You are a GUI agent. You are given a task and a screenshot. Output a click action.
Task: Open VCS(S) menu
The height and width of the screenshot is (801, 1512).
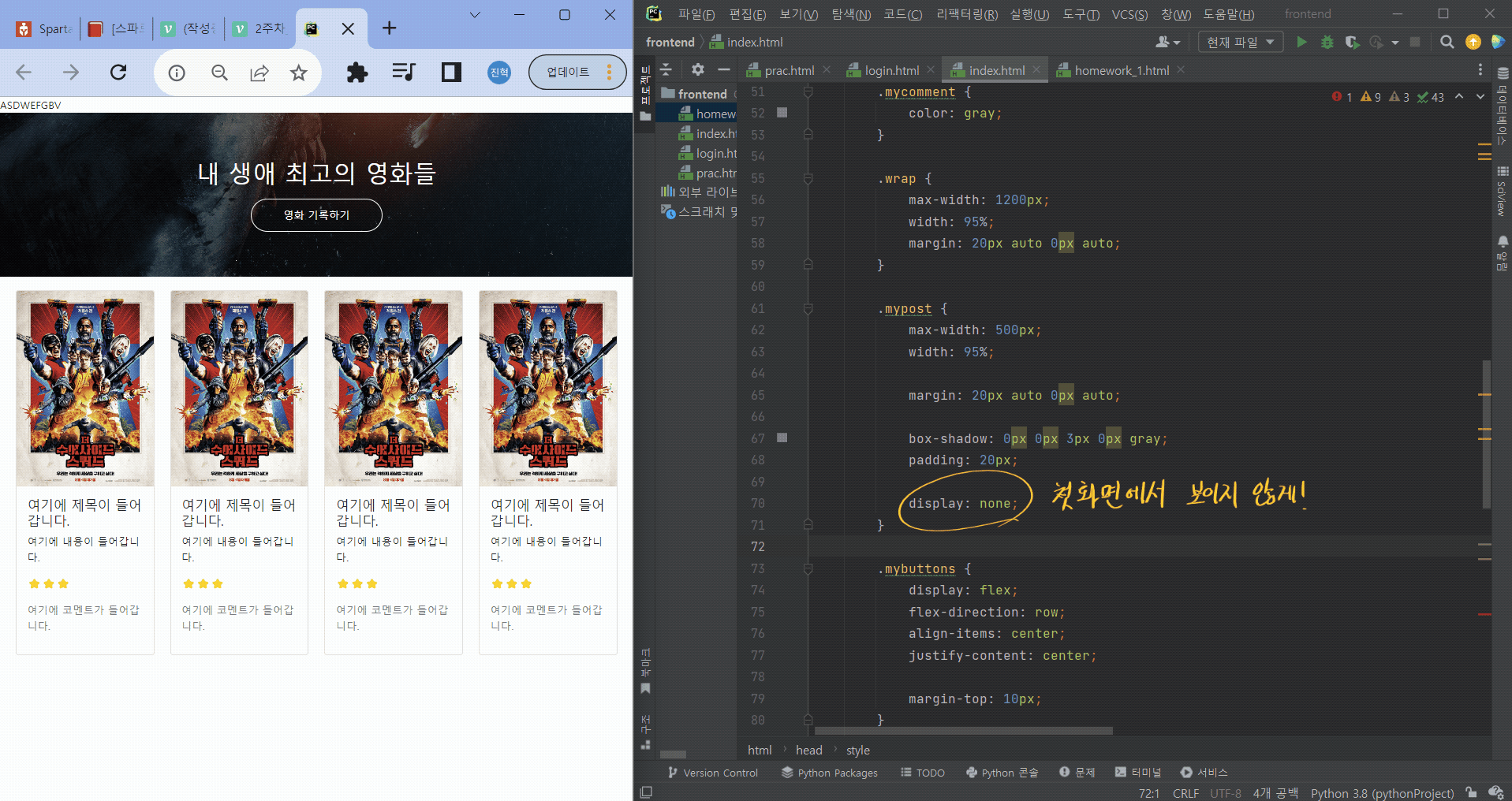(1129, 14)
